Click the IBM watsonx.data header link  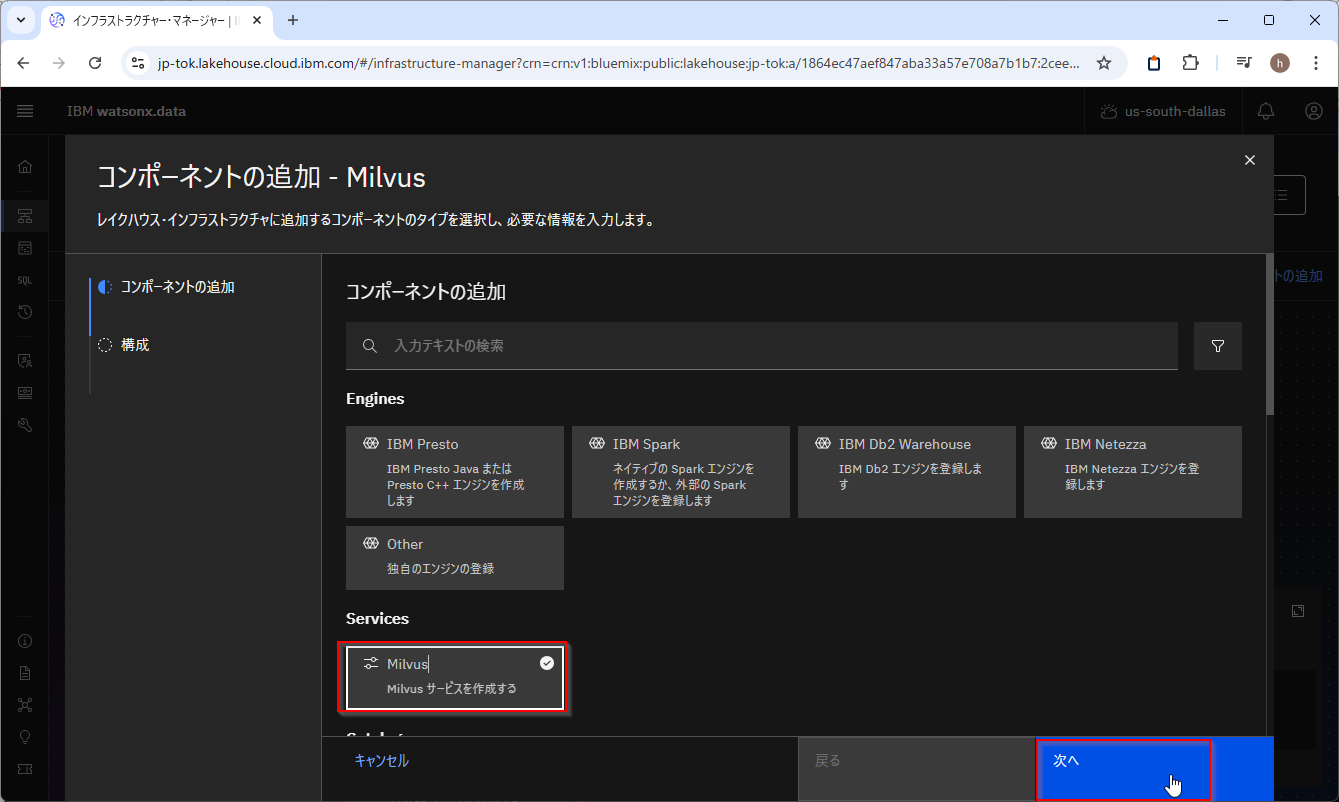click(126, 111)
